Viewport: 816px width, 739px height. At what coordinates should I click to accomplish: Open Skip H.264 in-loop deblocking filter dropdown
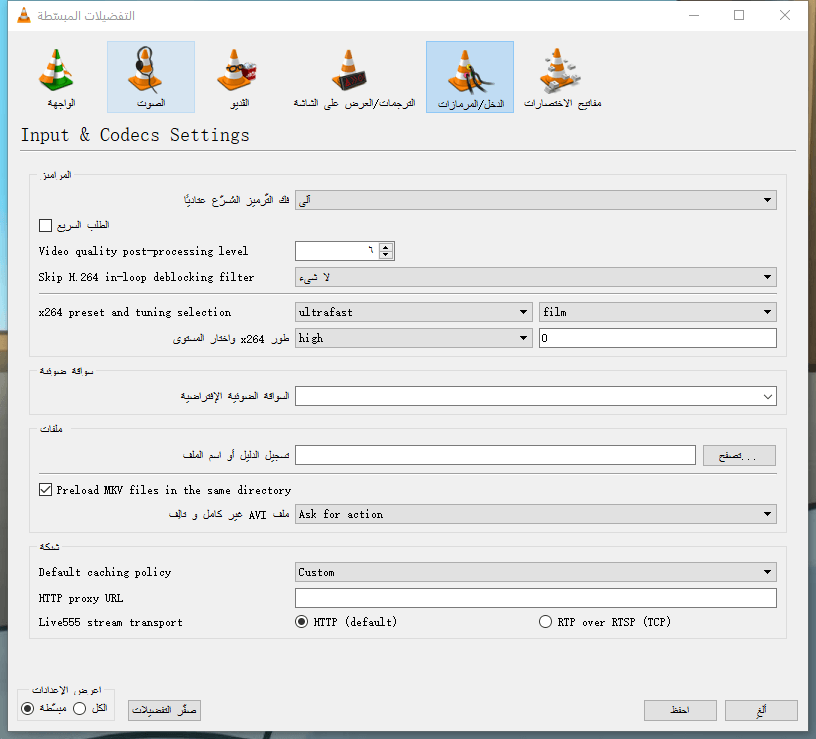[x=536, y=277]
